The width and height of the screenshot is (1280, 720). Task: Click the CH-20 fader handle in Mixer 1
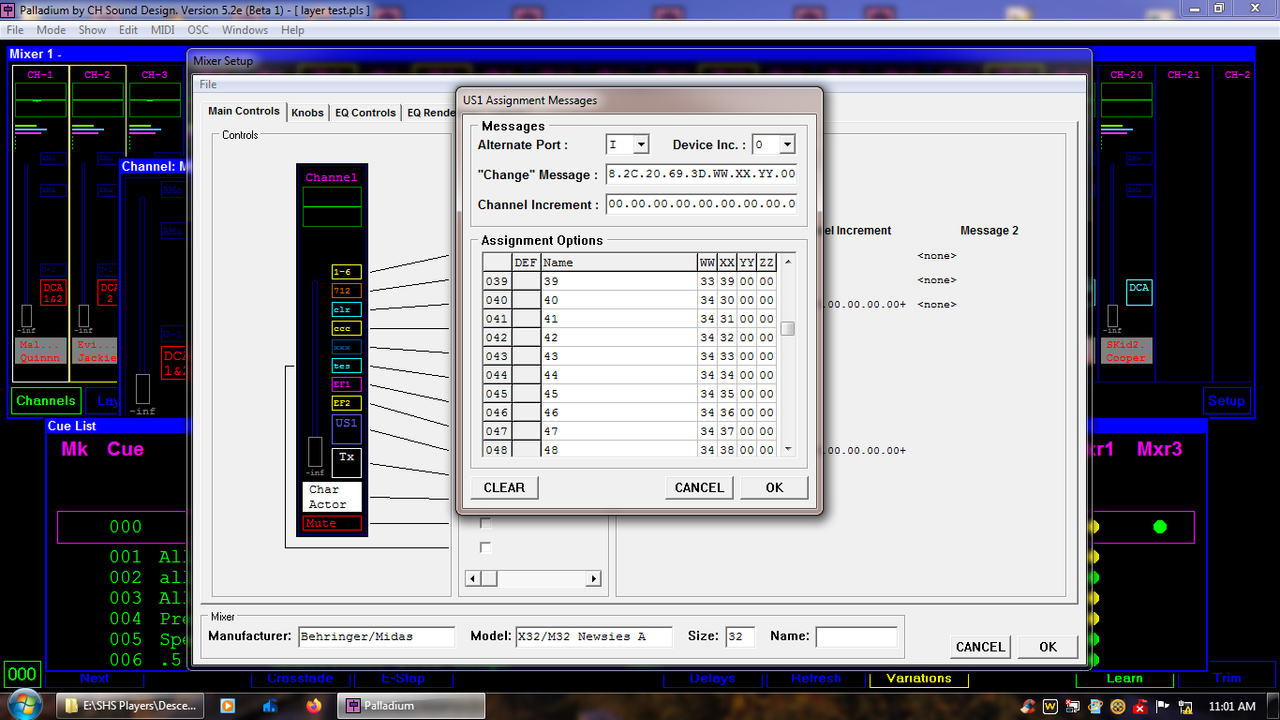[x=1112, y=315]
